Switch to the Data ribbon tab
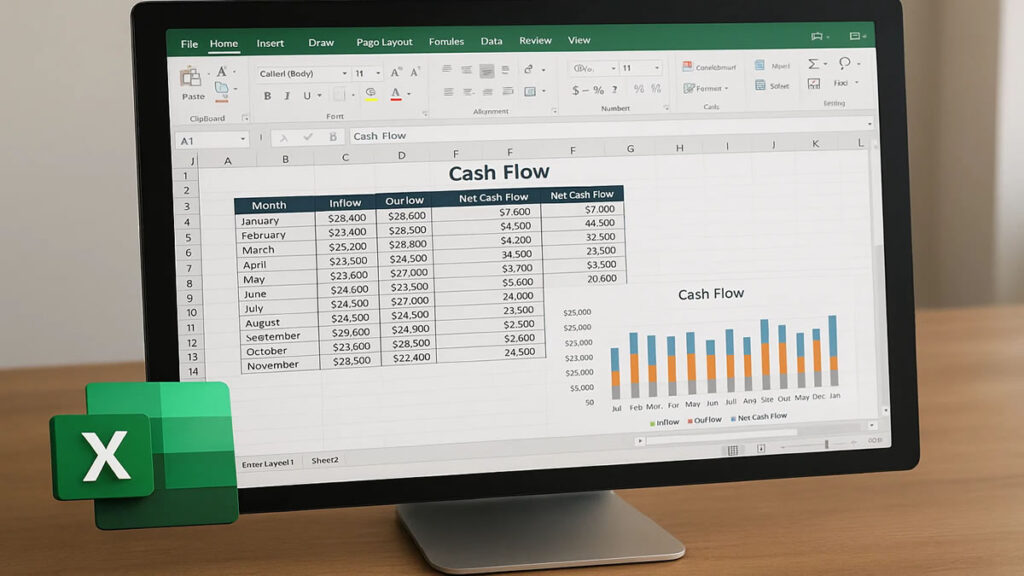 pyautogui.click(x=491, y=41)
